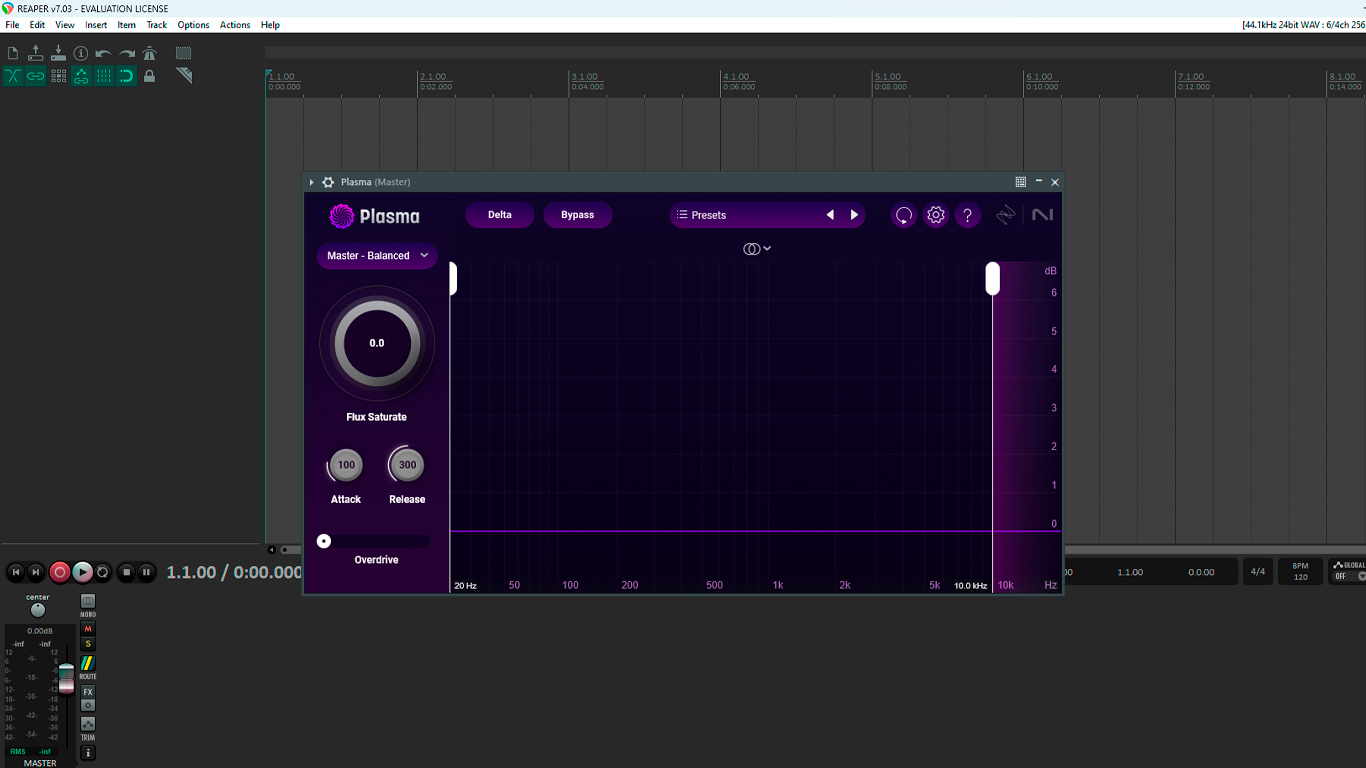The width and height of the screenshot is (1366, 768).
Task: Click the red Record button
Action: [60, 572]
